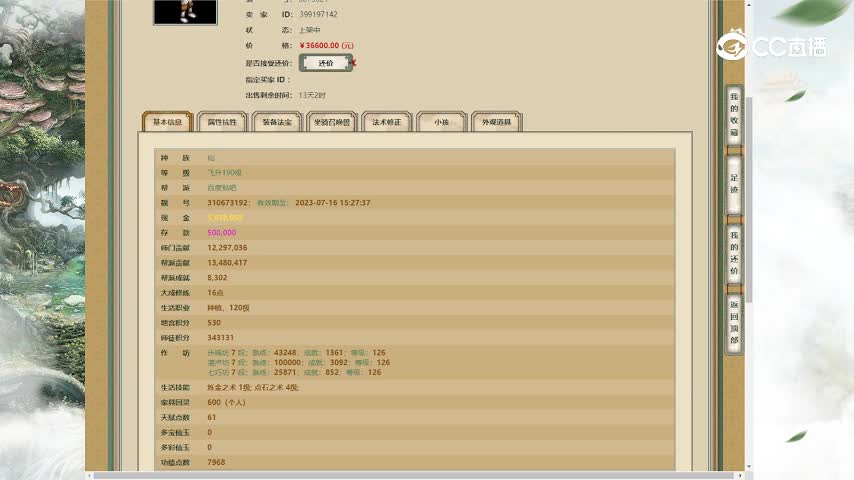Open the 坐骑召唤兽 tab
This screenshot has height=480, width=854.
332,122
